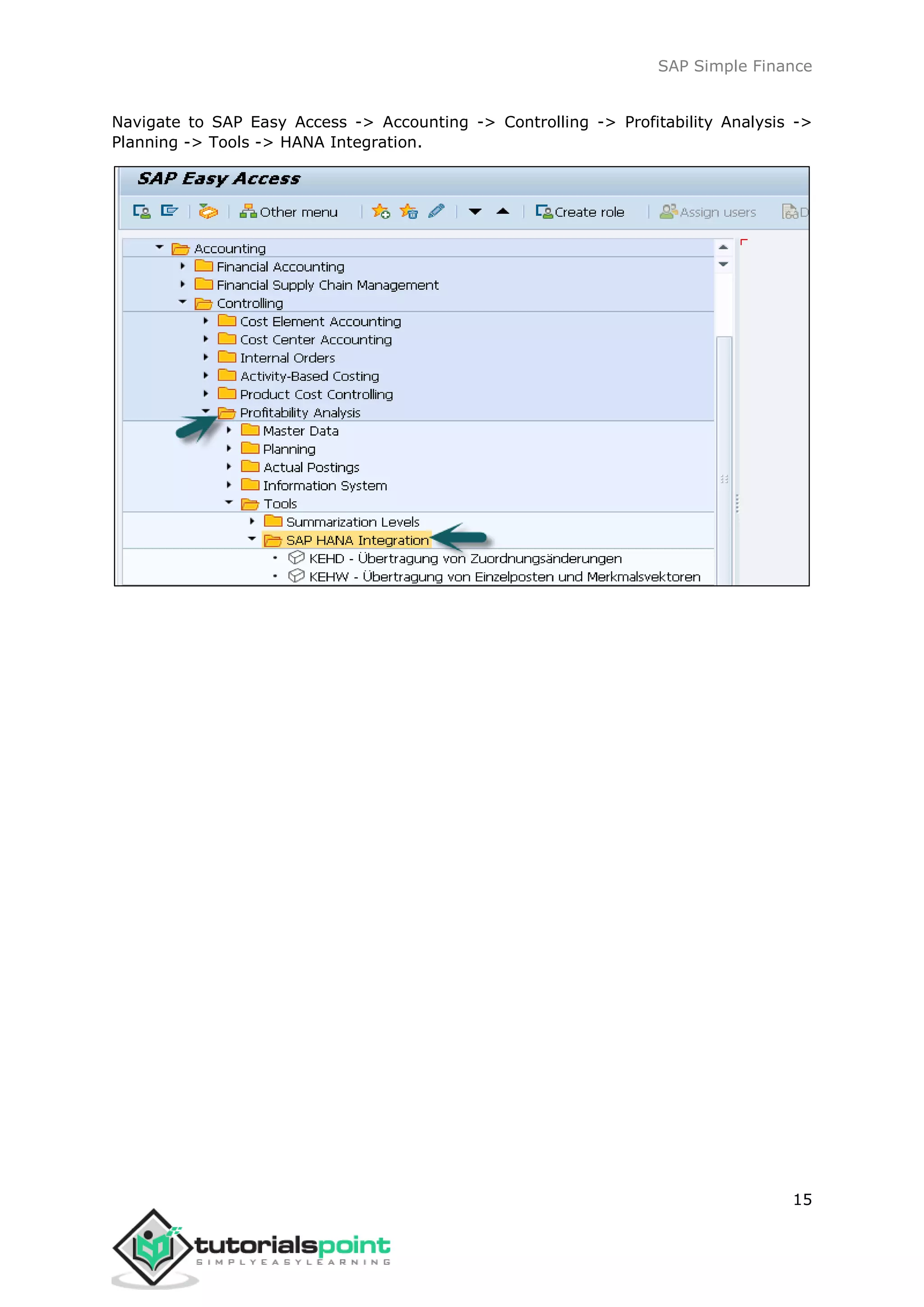Collapse the Controlling tree node
This screenshot has height=1307, width=924.
point(183,302)
